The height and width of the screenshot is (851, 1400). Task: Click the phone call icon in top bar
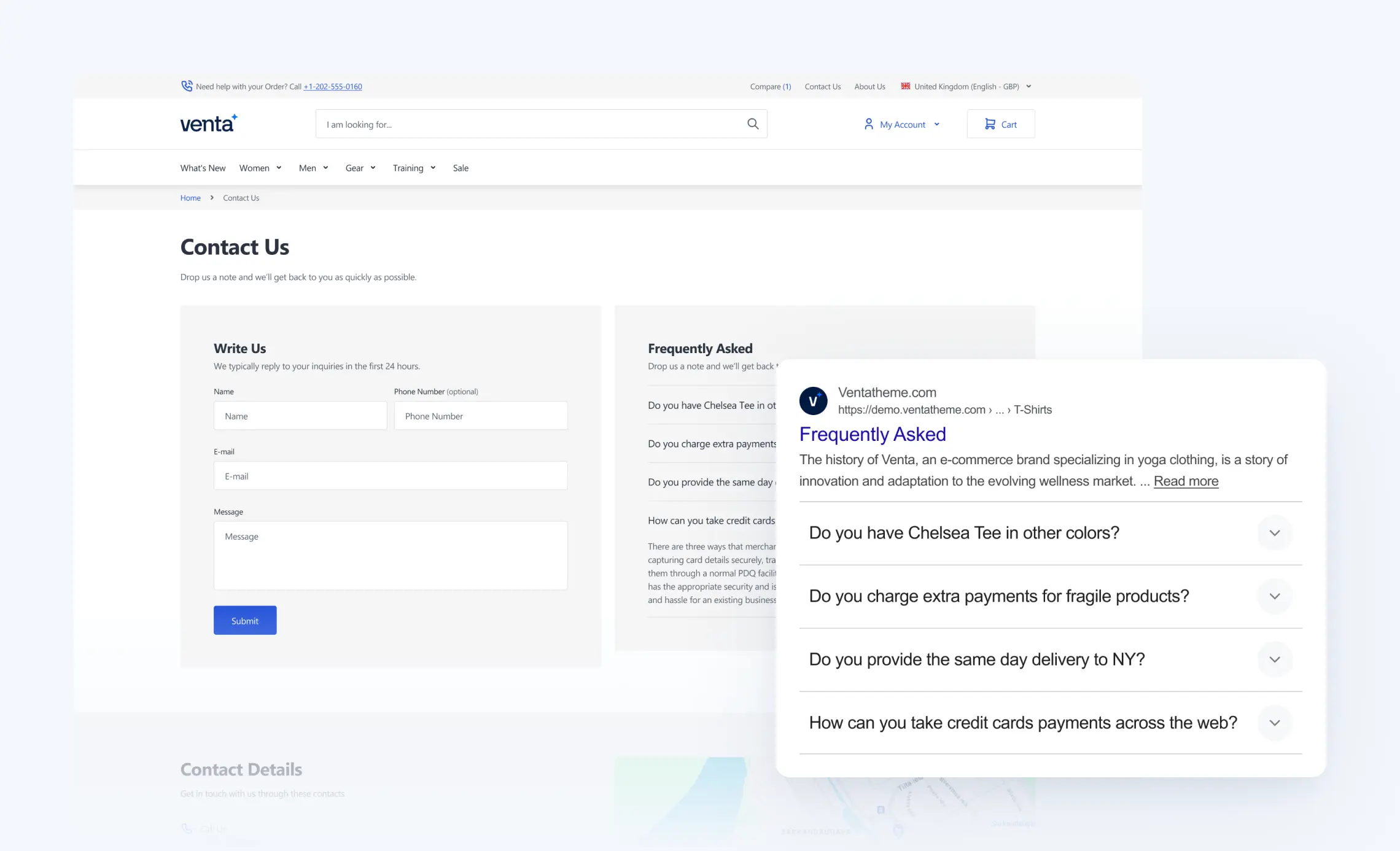[187, 86]
